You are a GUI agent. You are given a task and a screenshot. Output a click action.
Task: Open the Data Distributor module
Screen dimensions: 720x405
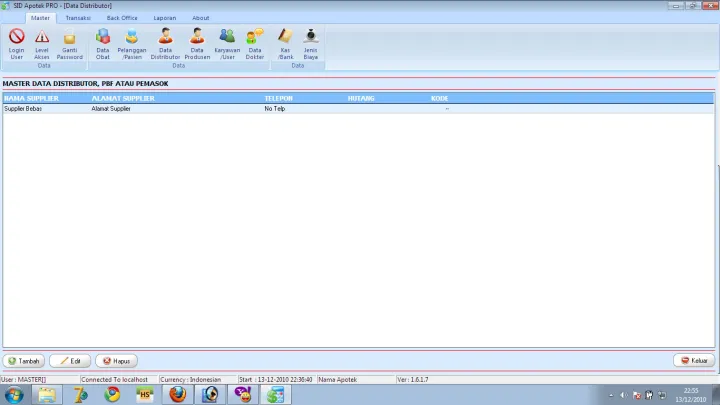click(165, 44)
